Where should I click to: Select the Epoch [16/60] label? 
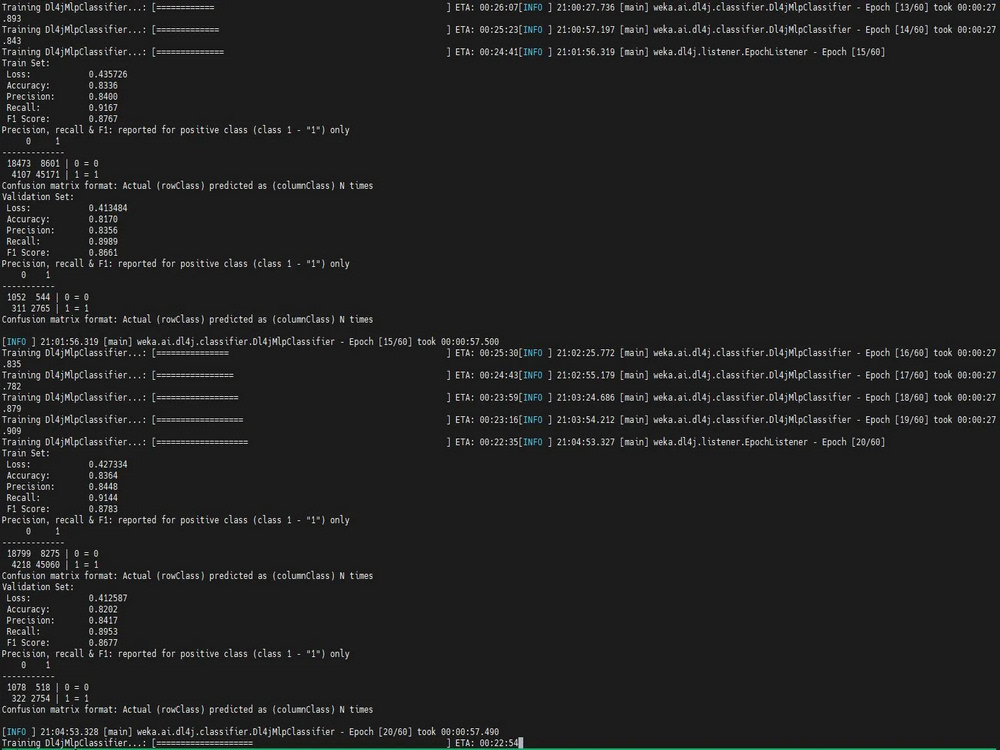[x=897, y=353]
